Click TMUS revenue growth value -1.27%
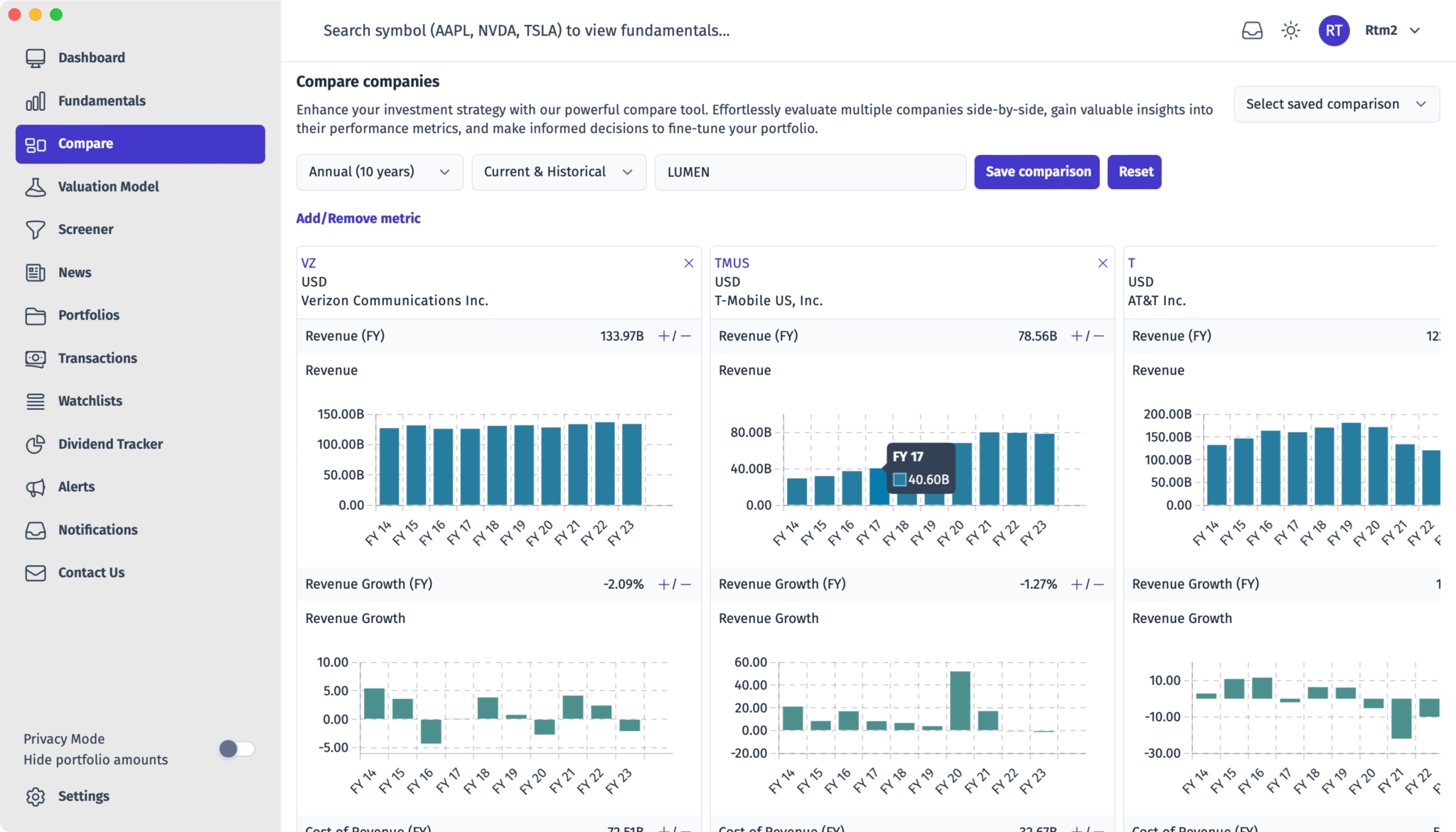 point(1038,584)
